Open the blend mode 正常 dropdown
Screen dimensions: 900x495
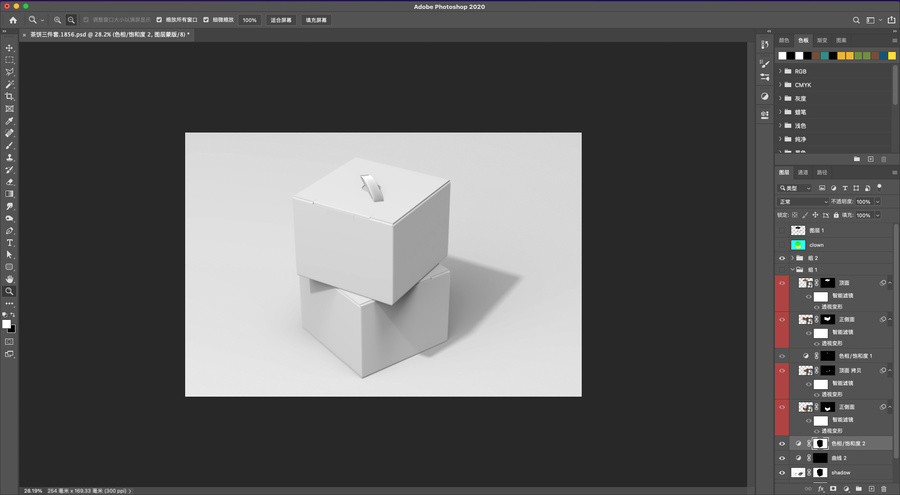(803, 202)
